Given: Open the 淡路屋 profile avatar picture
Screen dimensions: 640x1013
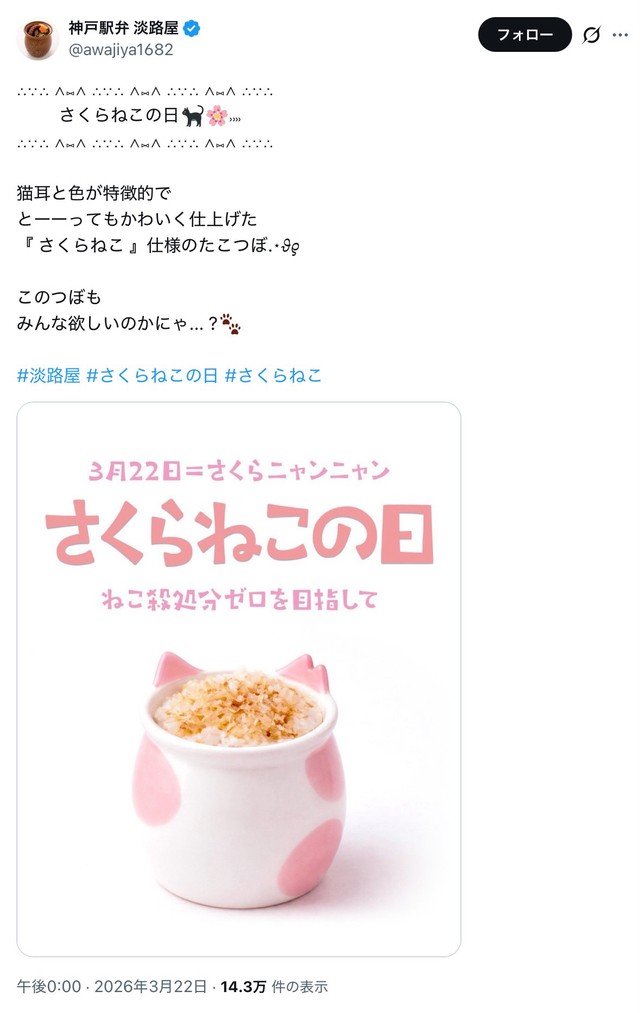Looking at the screenshot, I should (x=37, y=39).
